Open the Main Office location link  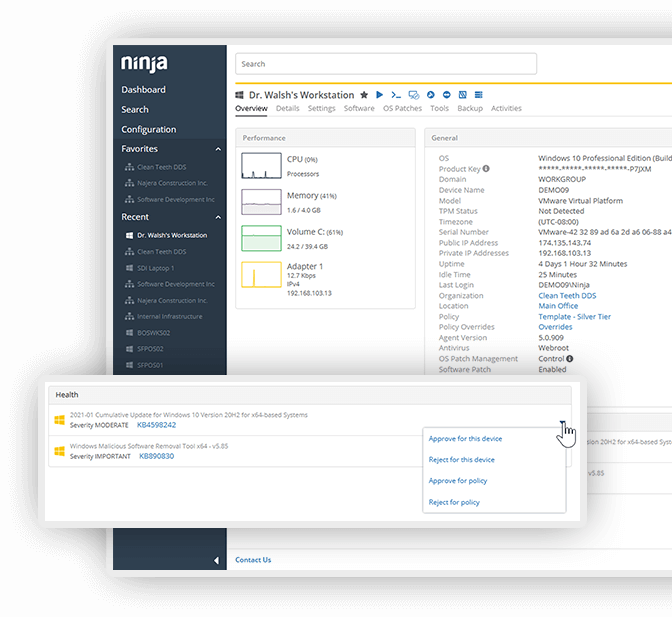[x=558, y=306]
